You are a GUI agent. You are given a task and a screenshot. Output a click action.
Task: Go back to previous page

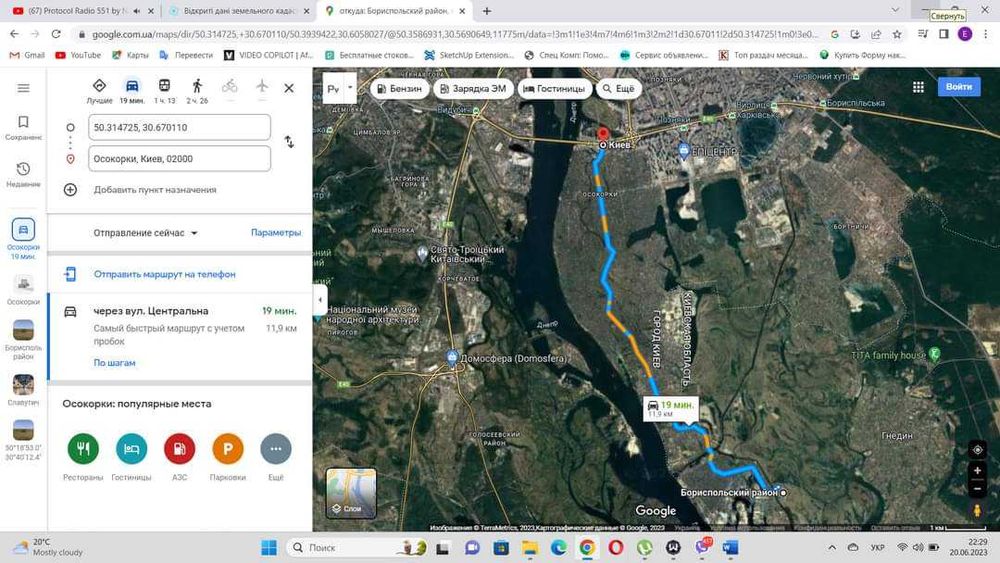[x=14, y=34]
